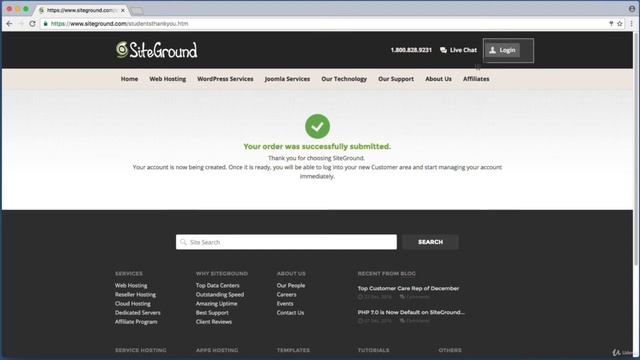The image size is (640, 360).
Task: Open a new browser tab
Action: point(137,11)
